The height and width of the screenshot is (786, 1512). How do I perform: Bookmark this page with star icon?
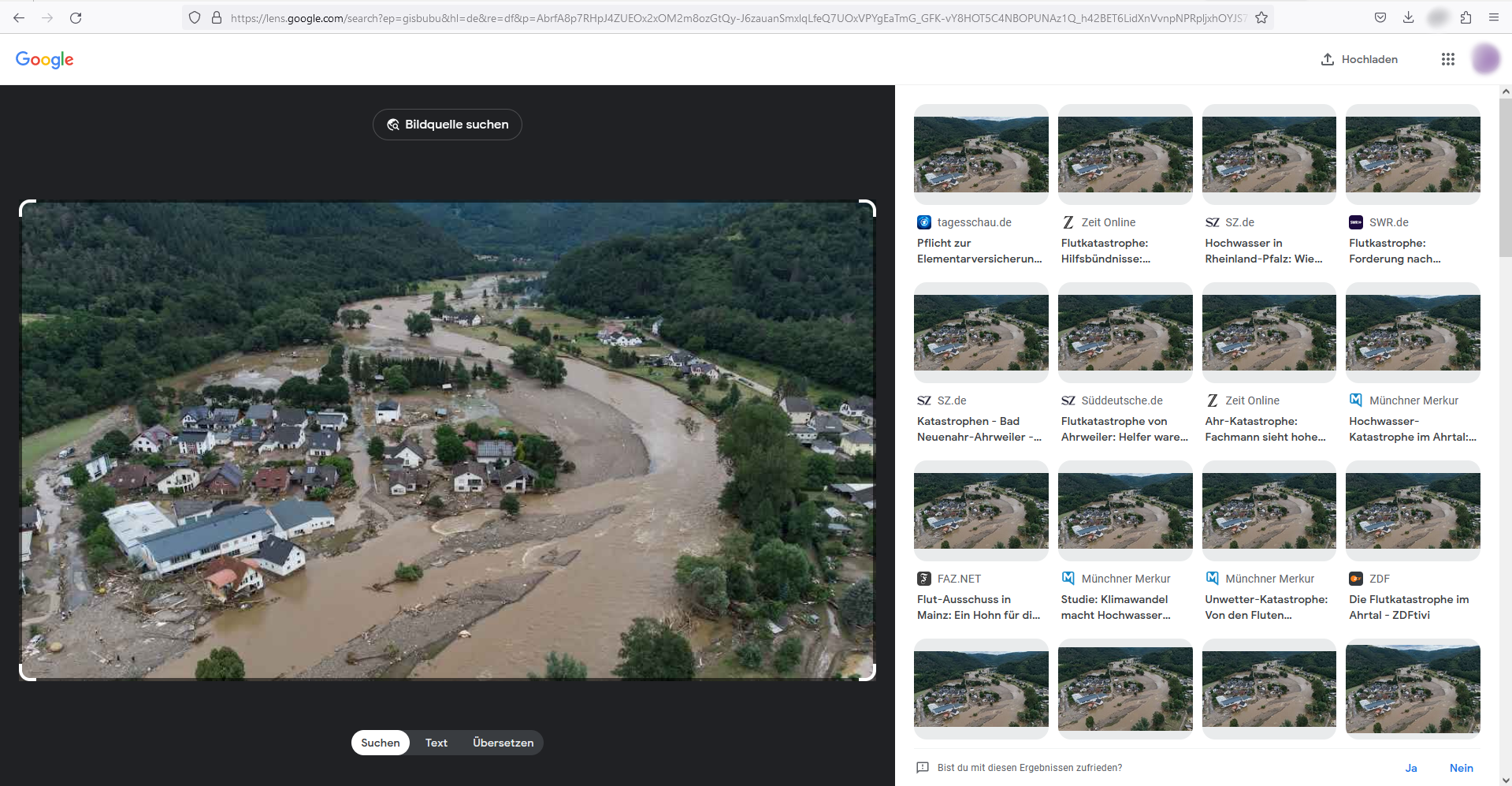tap(1261, 17)
